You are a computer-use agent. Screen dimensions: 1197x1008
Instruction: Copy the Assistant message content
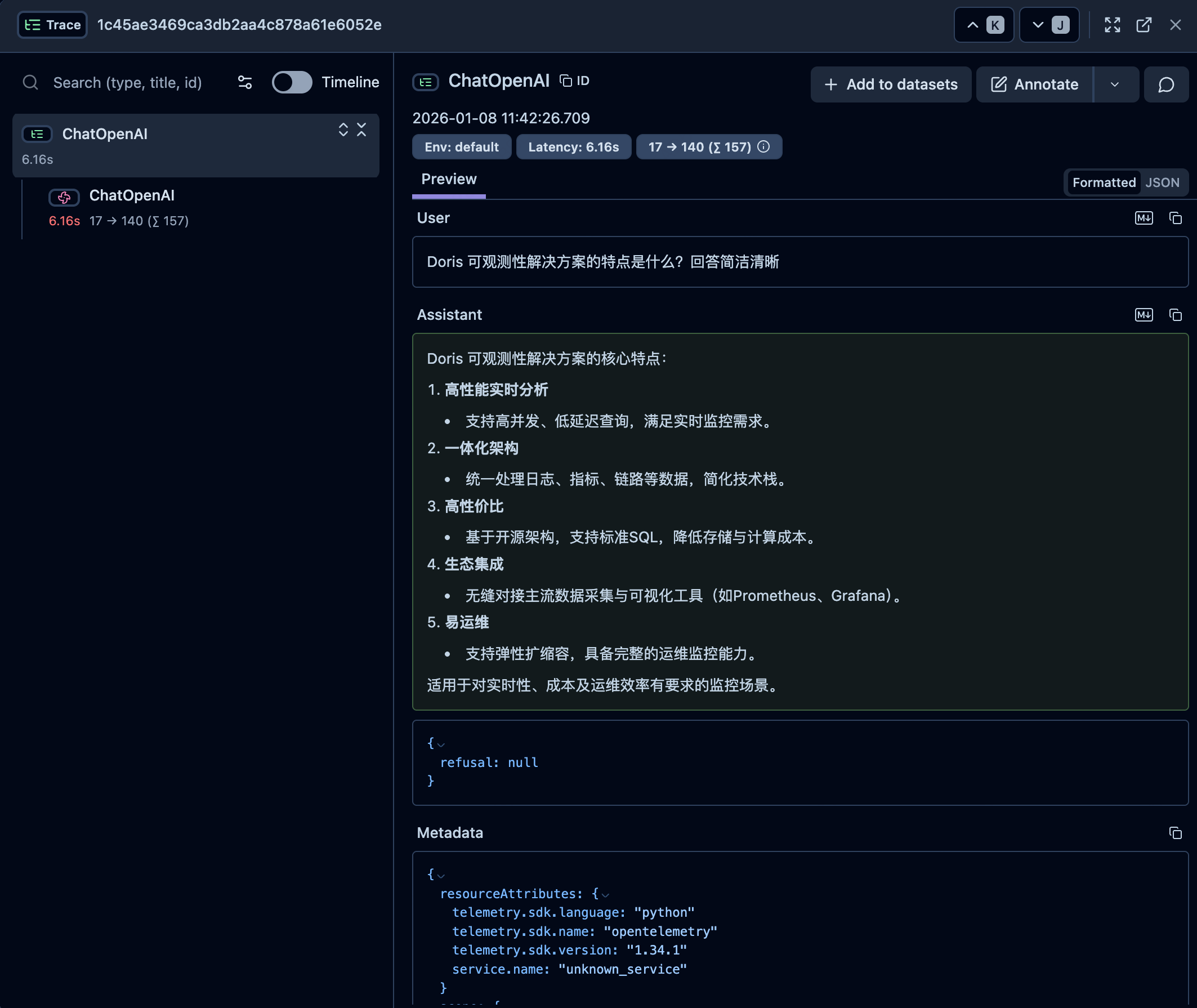1174,314
